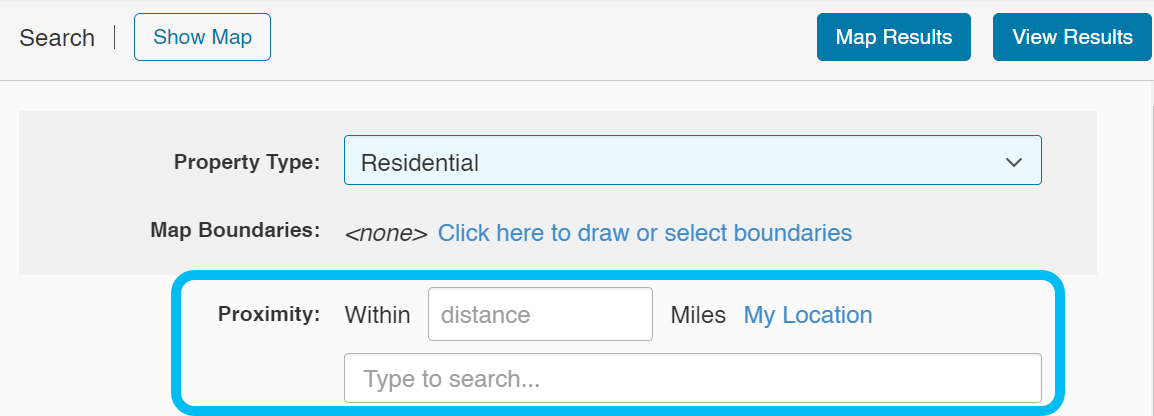Image resolution: width=1154 pixels, height=416 pixels.
Task: Focus the distance input field
Action: 540,315
